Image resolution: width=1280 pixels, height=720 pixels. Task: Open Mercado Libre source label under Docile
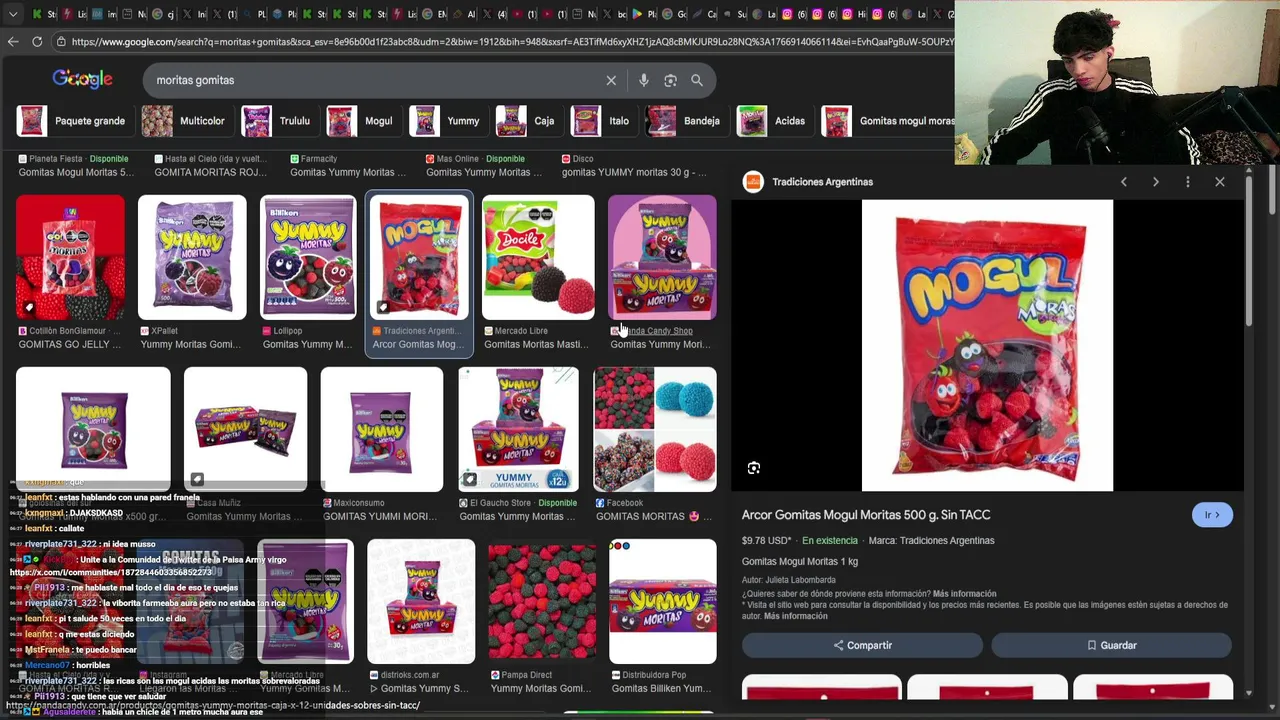tap(522, 331)
